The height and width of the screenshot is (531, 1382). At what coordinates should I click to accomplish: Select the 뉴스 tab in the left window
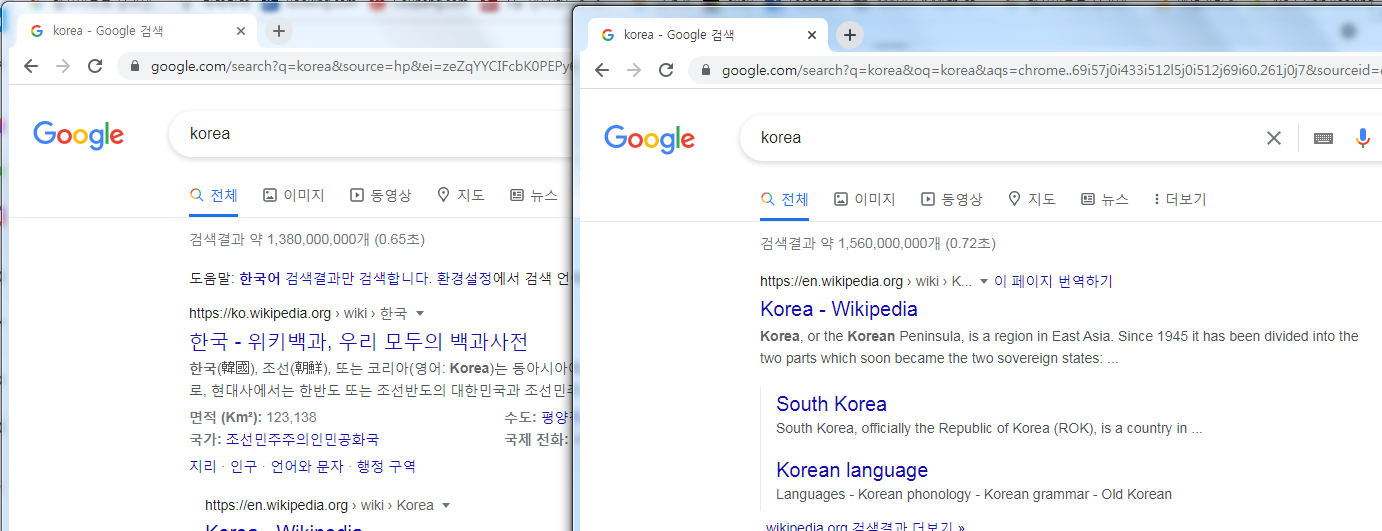pyautogui.click(x=534, y=195)
